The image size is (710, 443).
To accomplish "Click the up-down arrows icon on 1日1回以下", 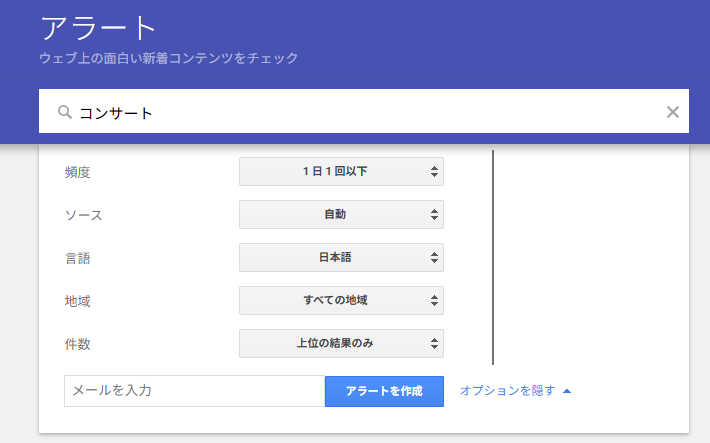I will pyautogui.click(x=434, y=171).
